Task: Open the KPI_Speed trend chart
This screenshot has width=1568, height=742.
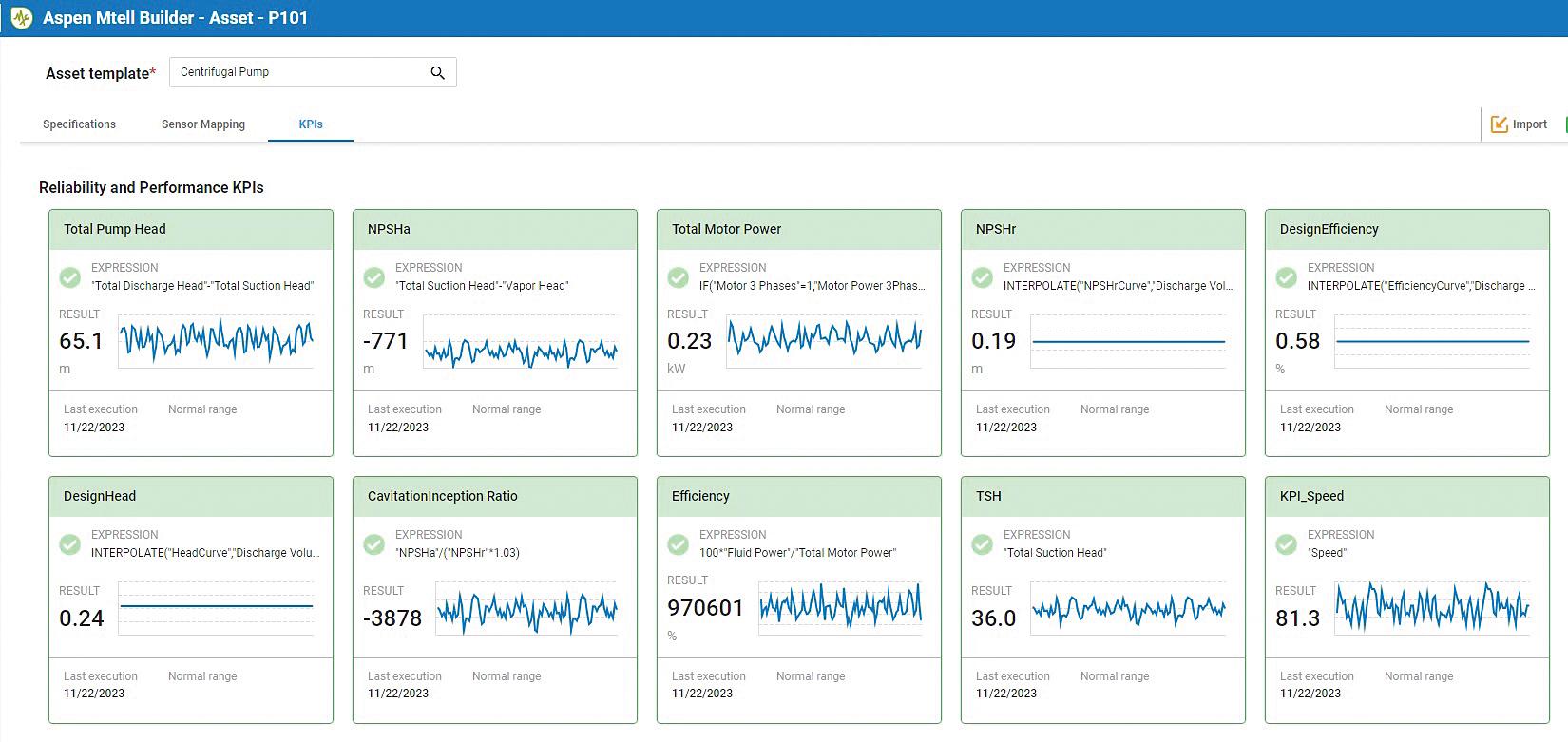Action: click(x=1432, y=606)
